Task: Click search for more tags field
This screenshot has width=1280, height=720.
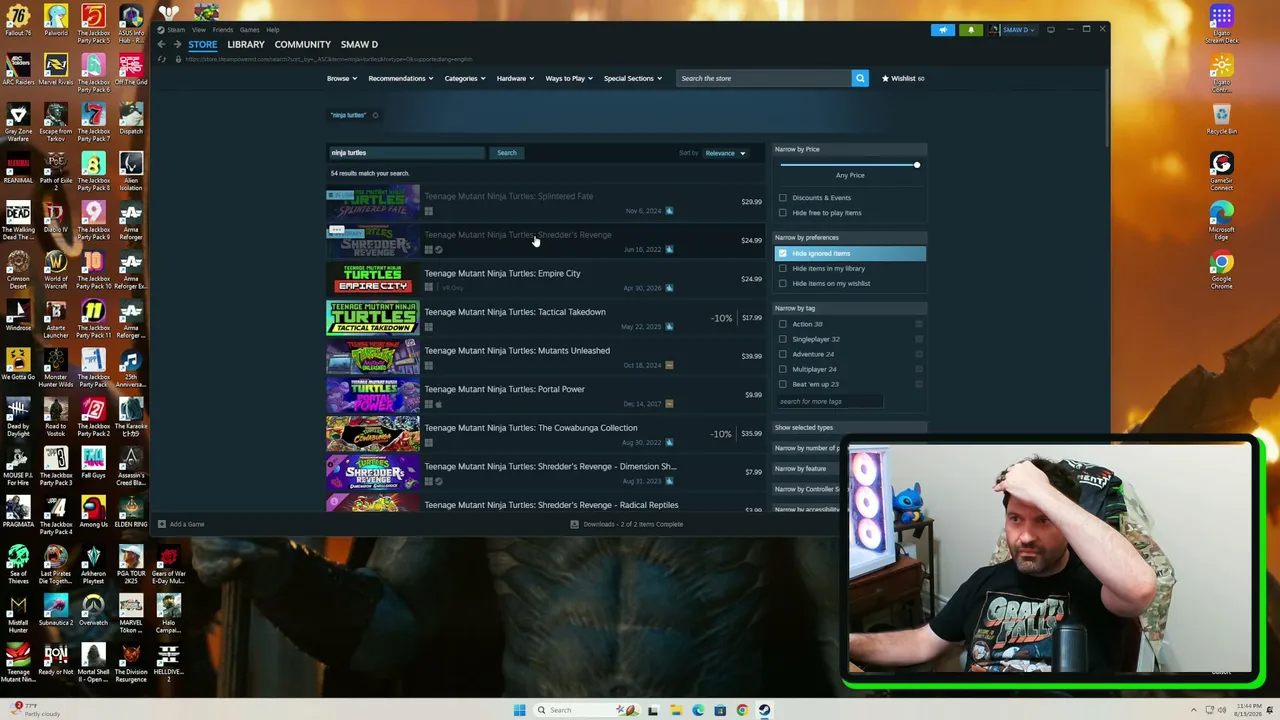Action: (830, 402)
